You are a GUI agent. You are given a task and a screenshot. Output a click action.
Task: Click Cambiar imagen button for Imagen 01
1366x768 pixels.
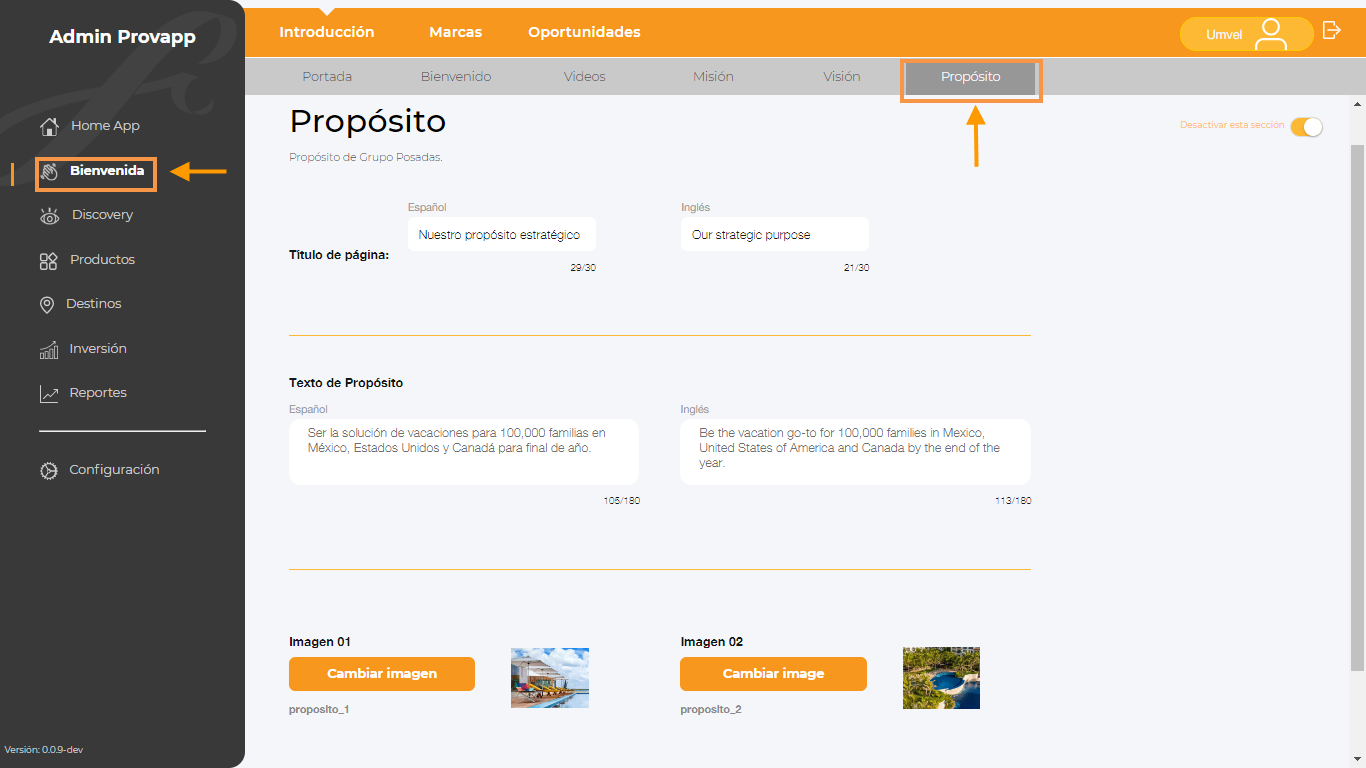(x=382, y=674)
